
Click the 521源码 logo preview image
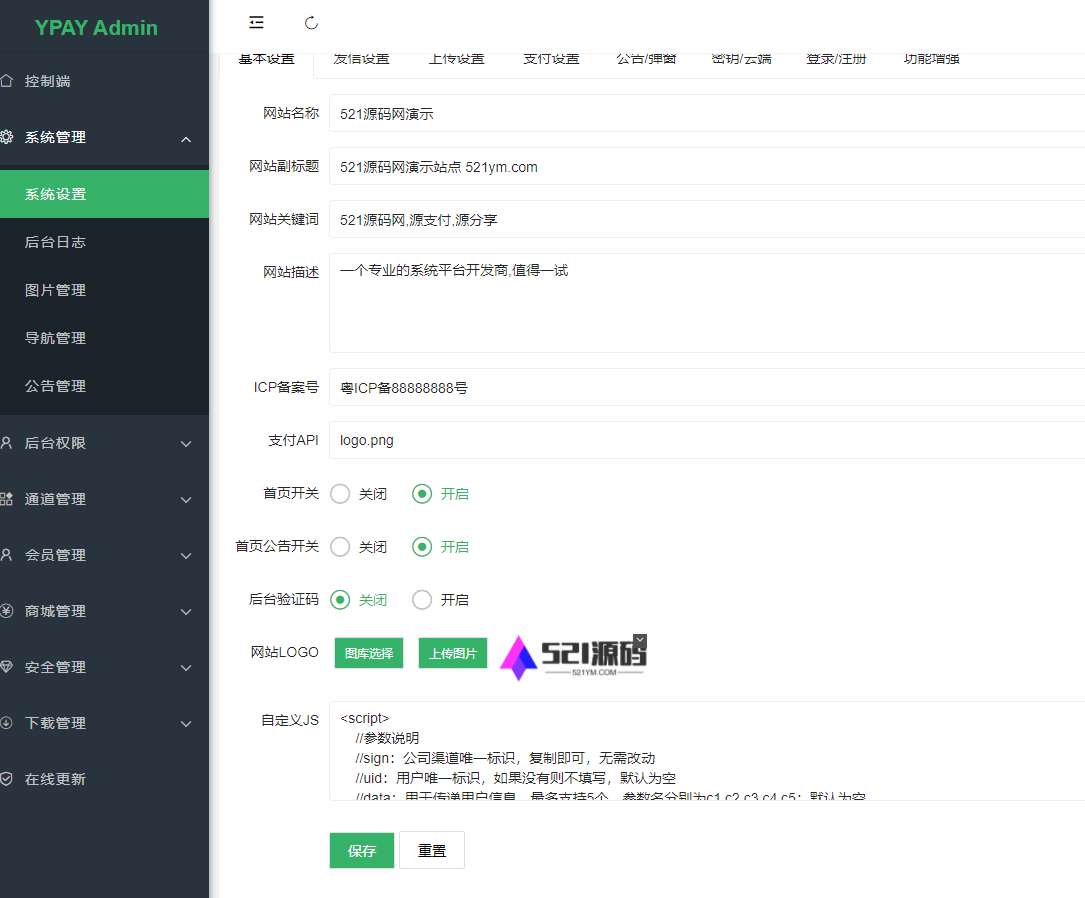click(573, 656)
